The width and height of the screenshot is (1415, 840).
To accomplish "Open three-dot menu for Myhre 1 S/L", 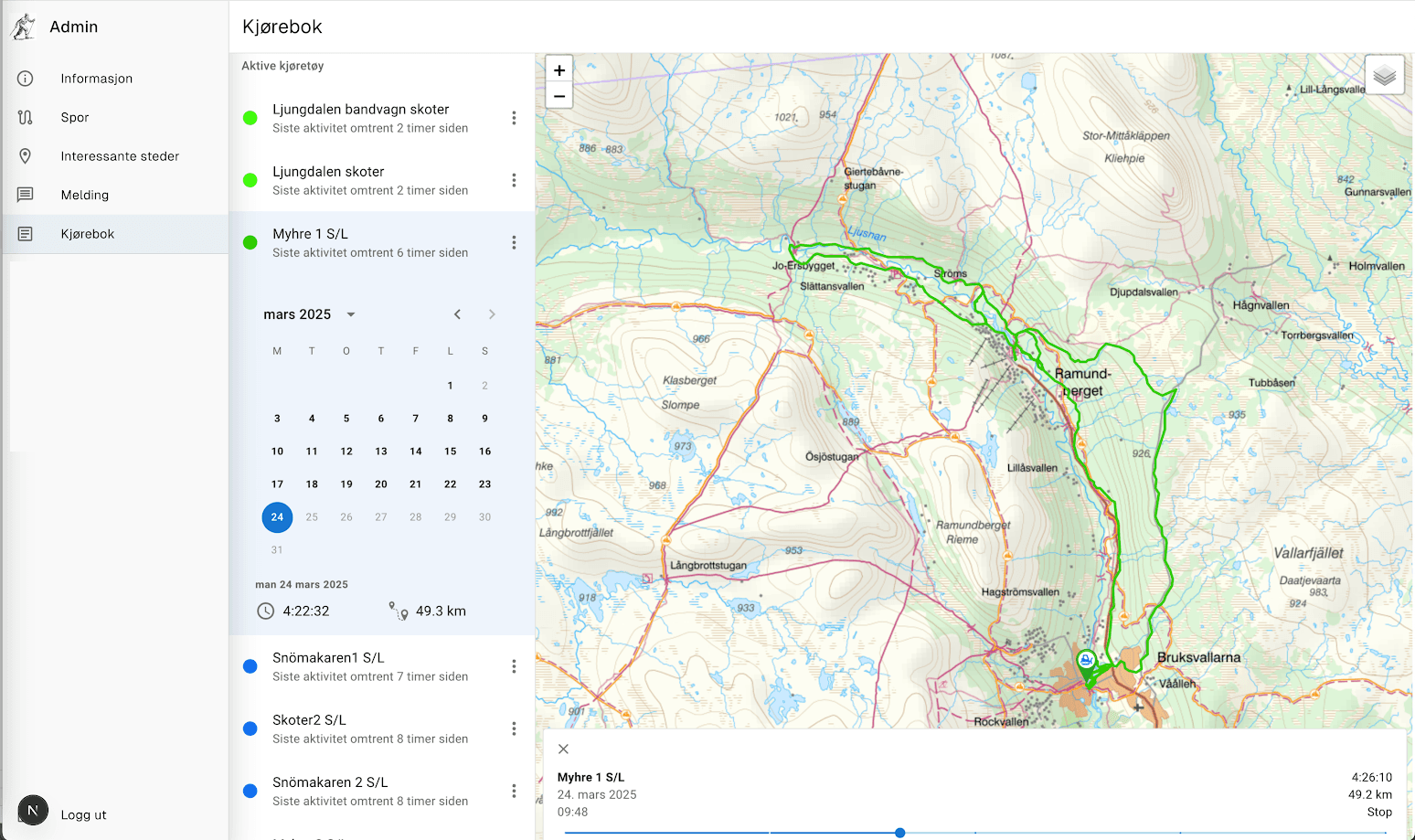I will tap(514, 242).
